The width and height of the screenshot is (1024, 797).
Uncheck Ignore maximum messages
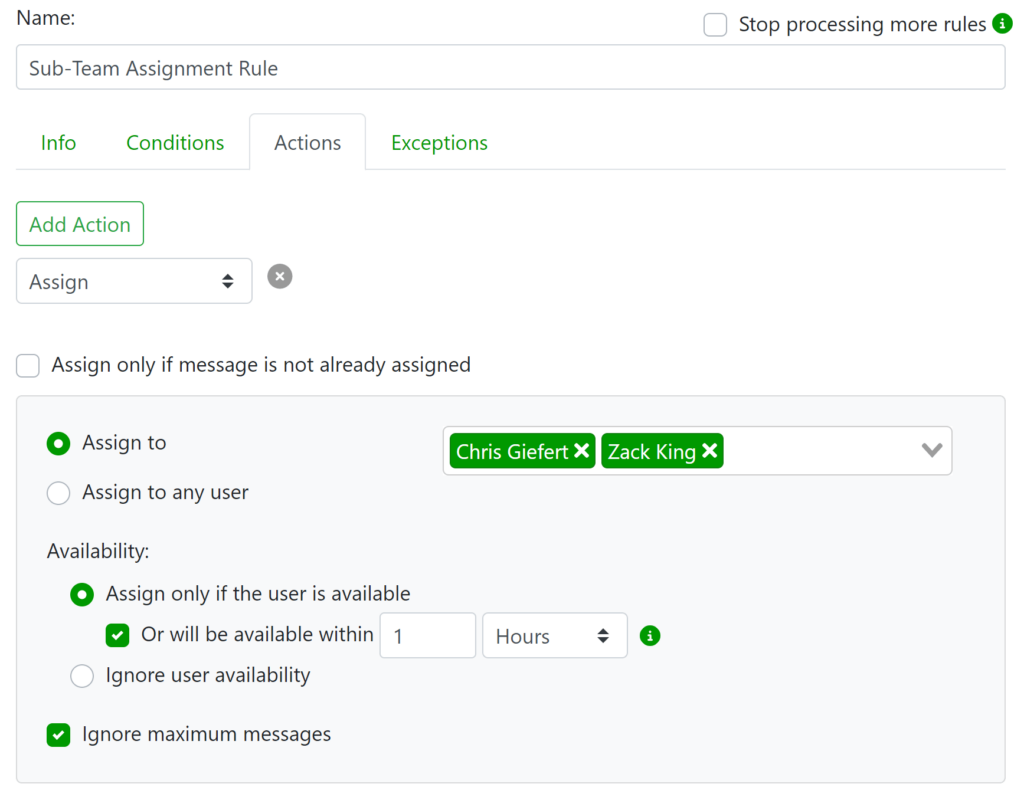point(58,735)
